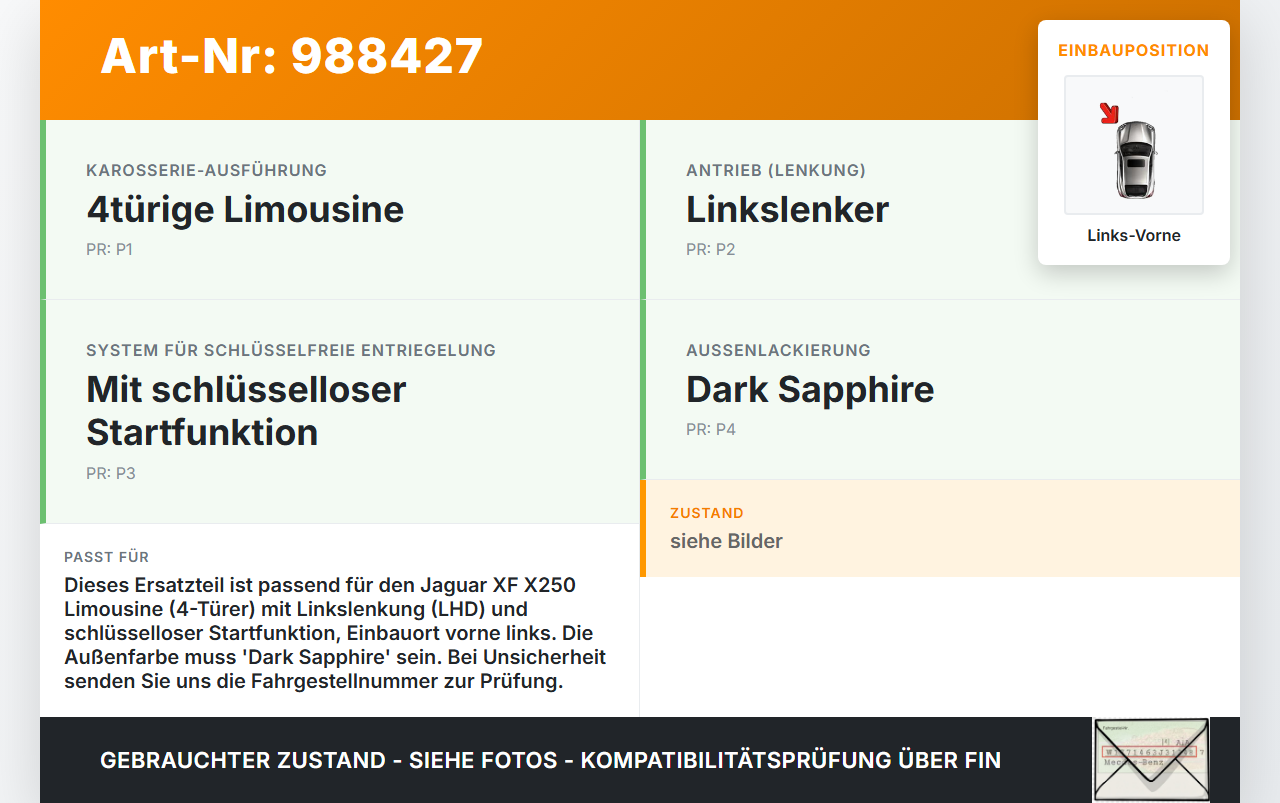Select the 4türige Limousine card
This screenshot has height=803, width=1280.
click(x=340, y=210)
